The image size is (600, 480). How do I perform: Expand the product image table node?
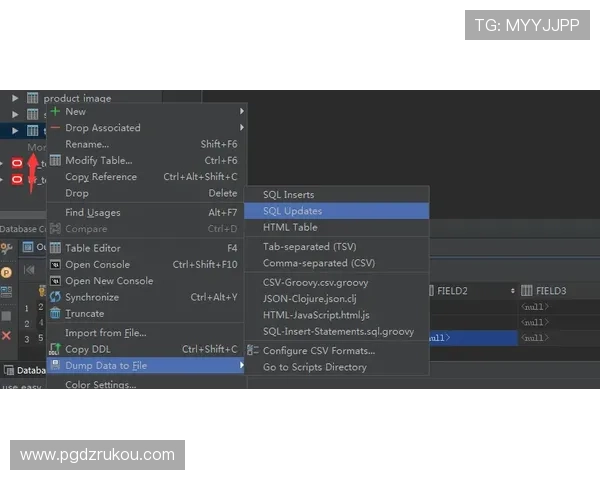(15, 98)
